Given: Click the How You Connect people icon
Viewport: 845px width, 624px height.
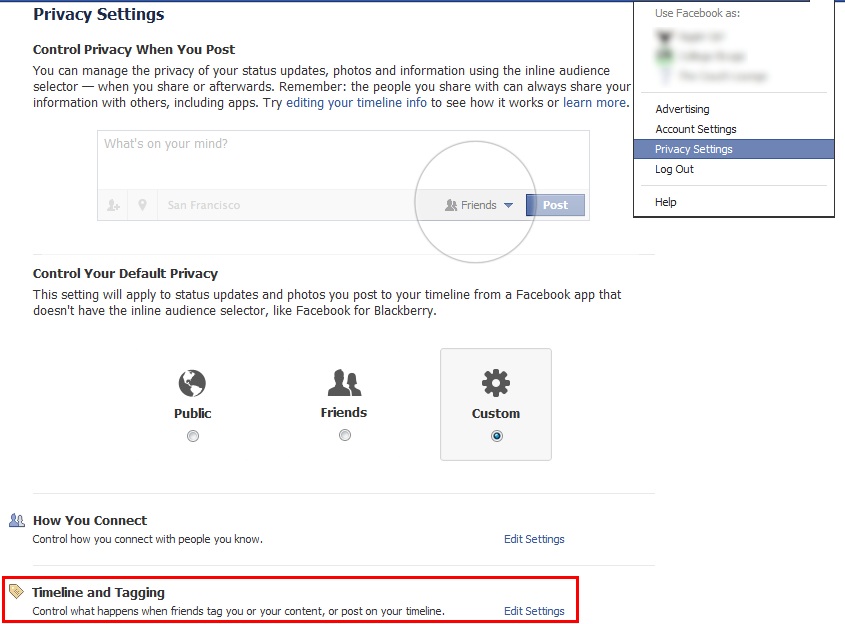Looking at the screenshot, I should point(17,520).
